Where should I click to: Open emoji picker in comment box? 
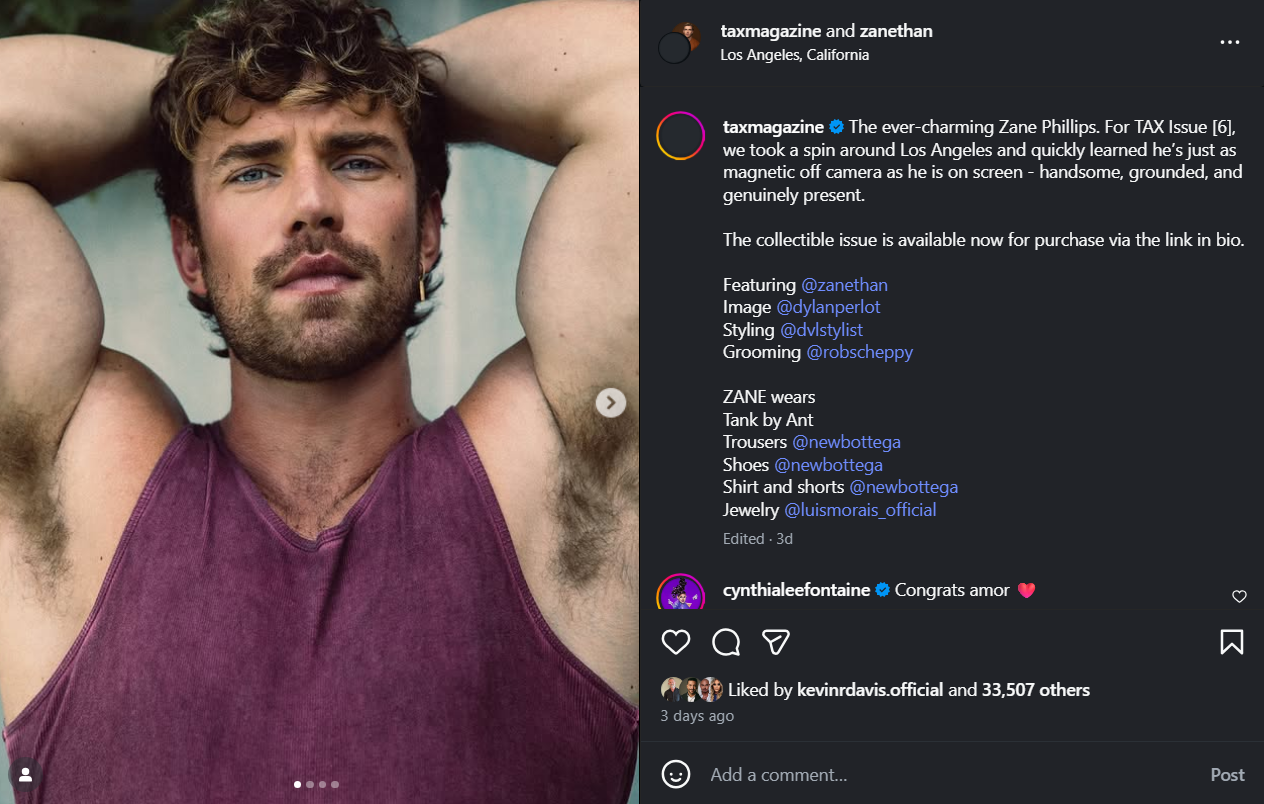pyautogui.click(x=676, y=774)
